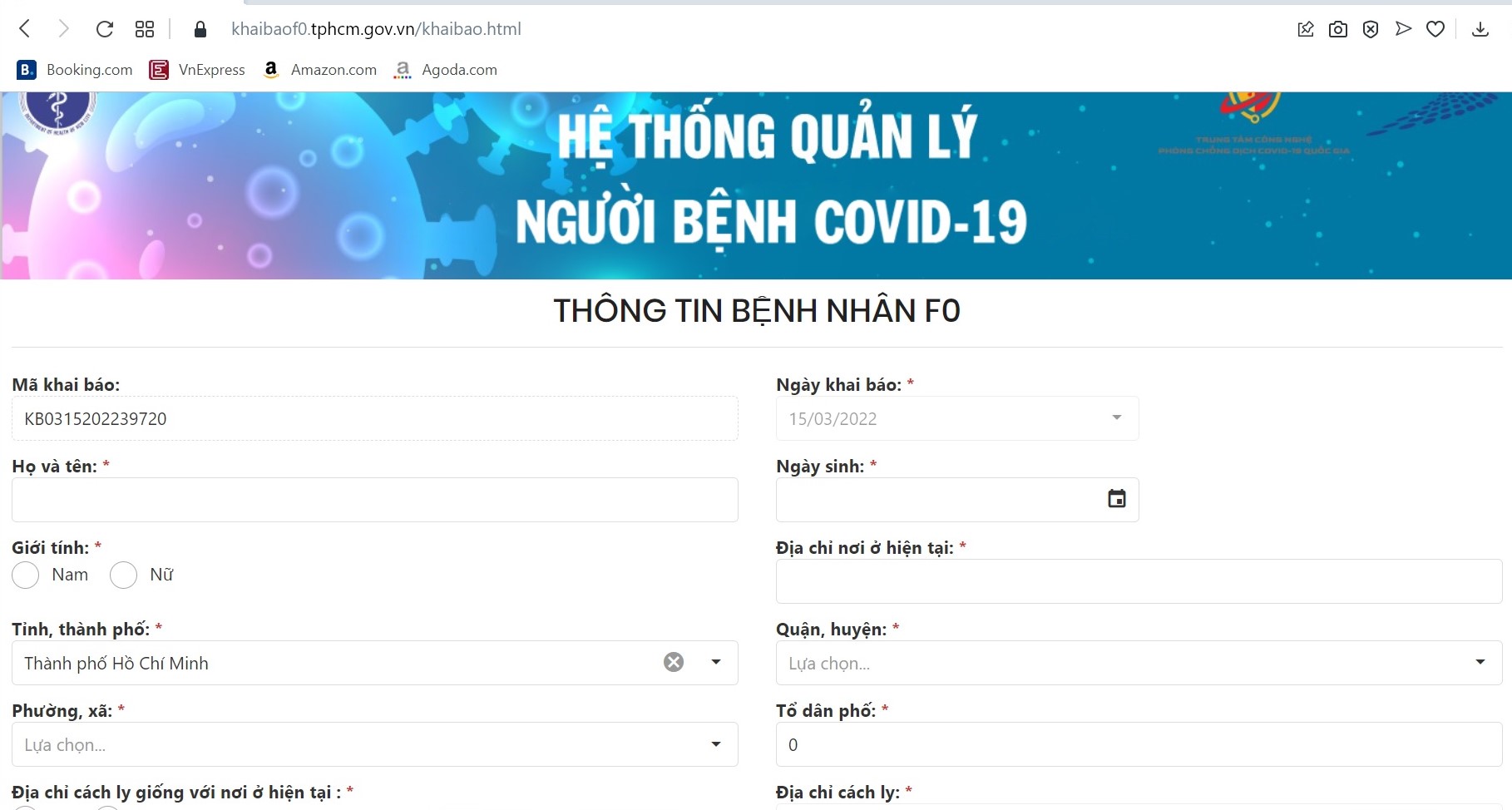
Task: Click the lock icon in the address bar
Action: (x=200, y=28)
